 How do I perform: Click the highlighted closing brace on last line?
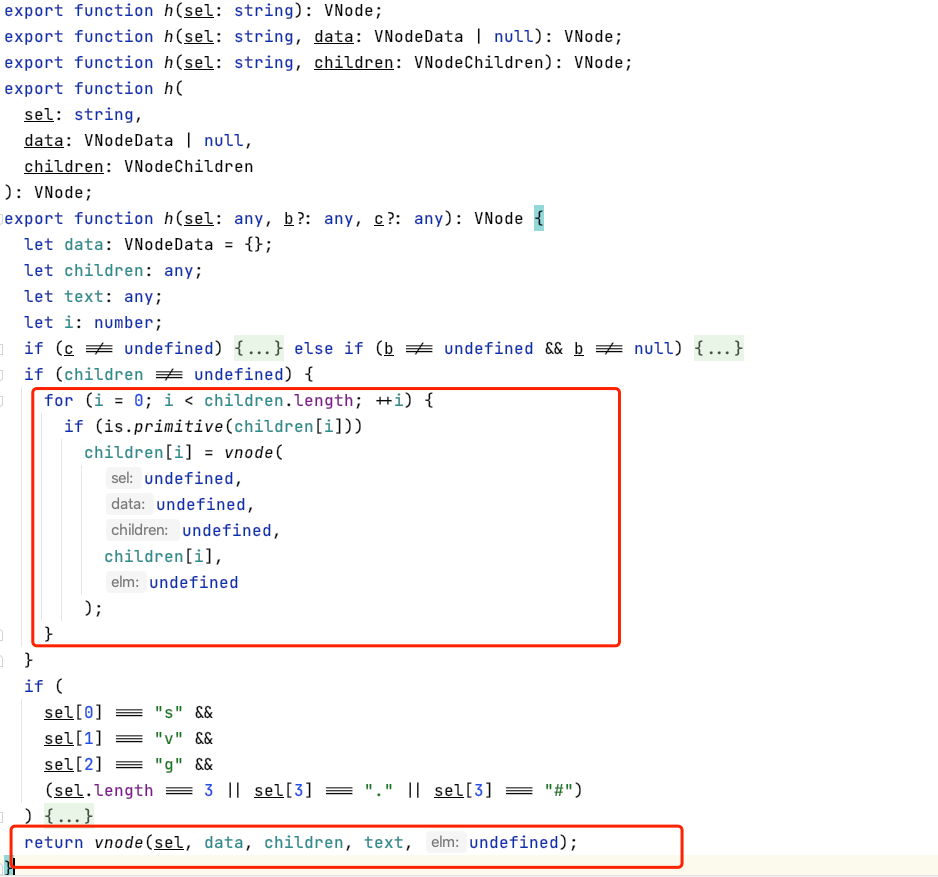[x=9, y=866]
